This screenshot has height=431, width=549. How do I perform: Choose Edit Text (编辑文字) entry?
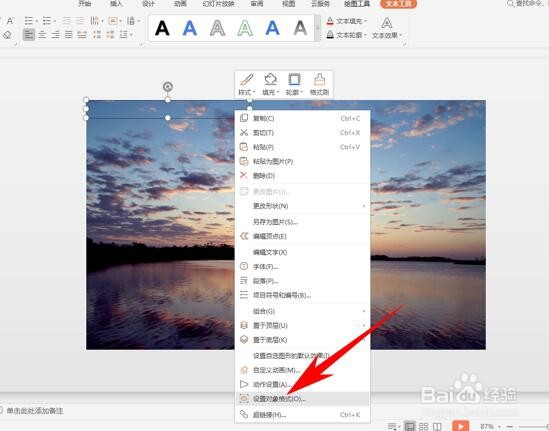303,252
